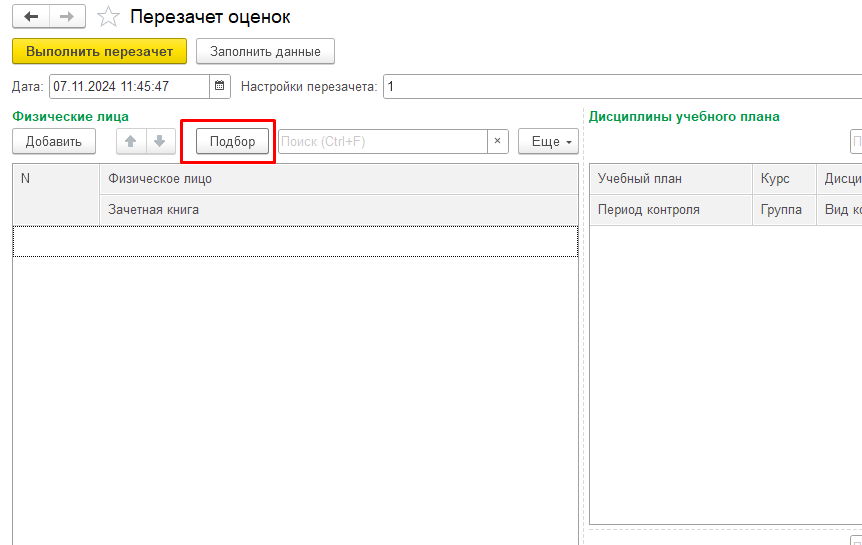Click the Зачетная книга column header

[x=338, y=210]
